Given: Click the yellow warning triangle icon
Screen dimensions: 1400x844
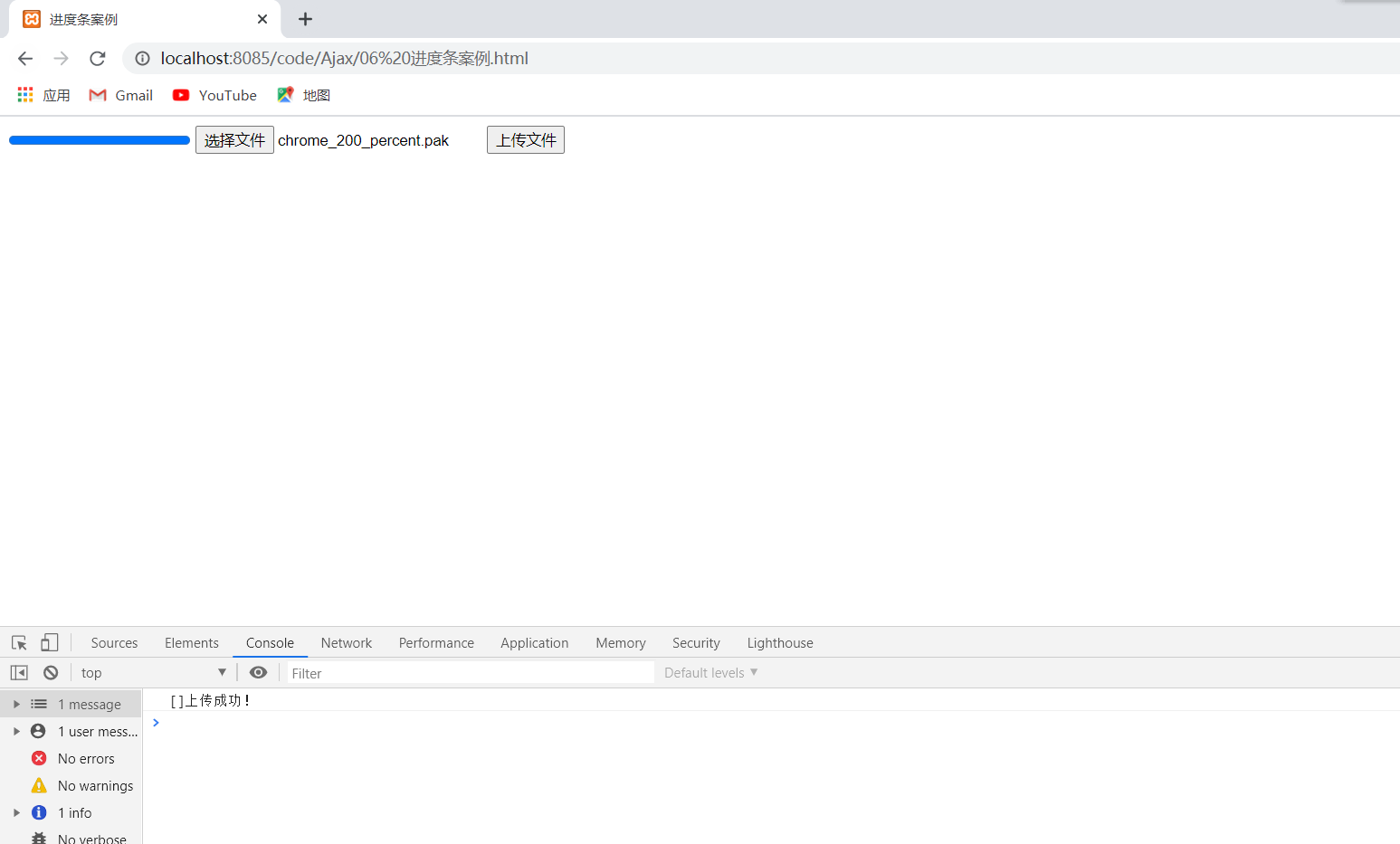Looking at the screenshot, I should 39,785.
